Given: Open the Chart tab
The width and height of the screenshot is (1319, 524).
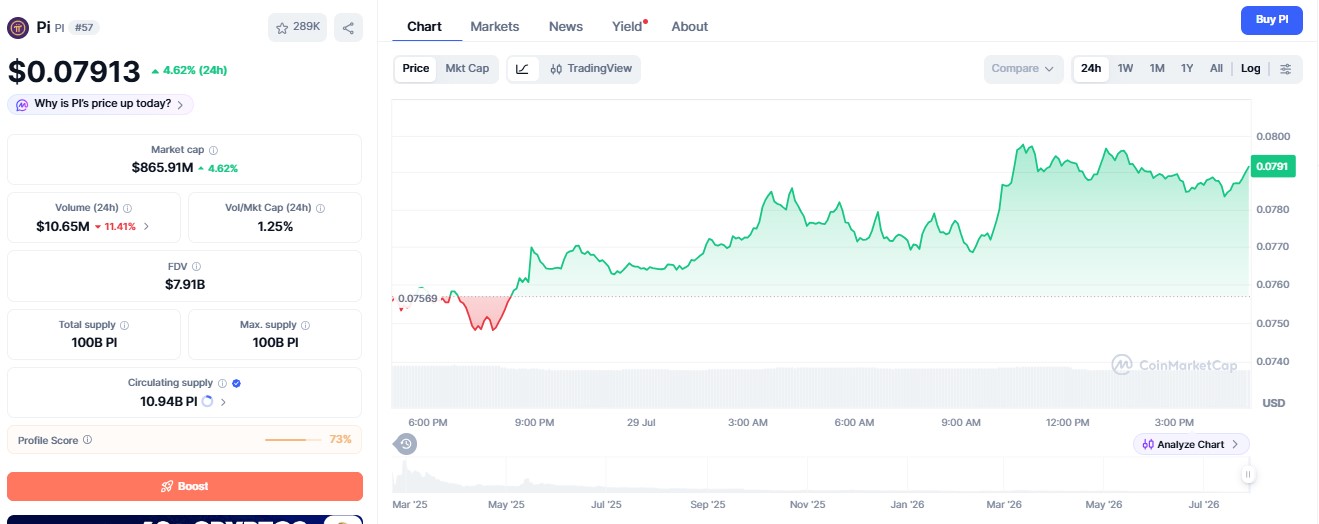Looking at the screenshot, I should pos(424,27).
